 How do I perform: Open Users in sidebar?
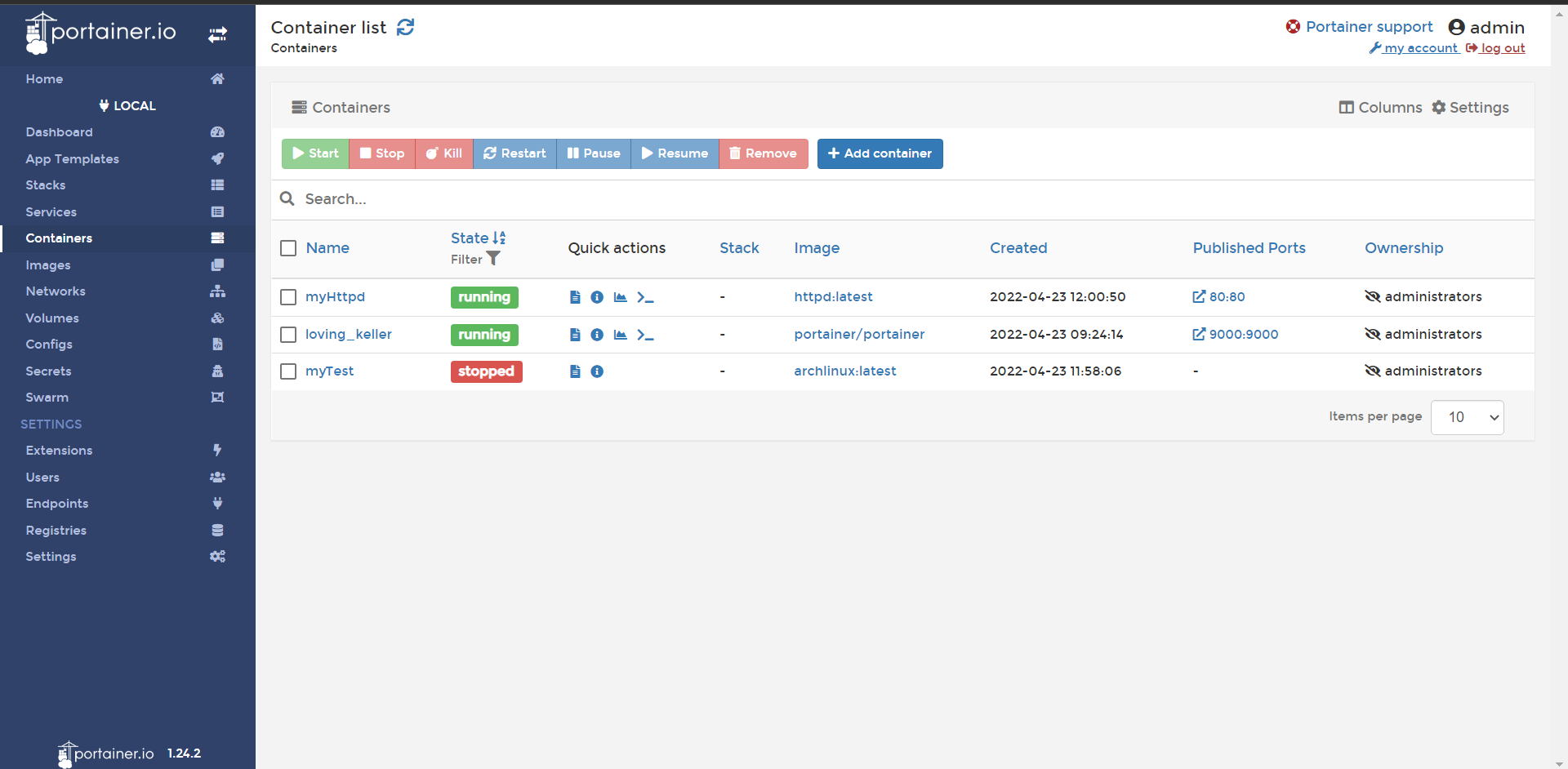(x=127, y=478)
